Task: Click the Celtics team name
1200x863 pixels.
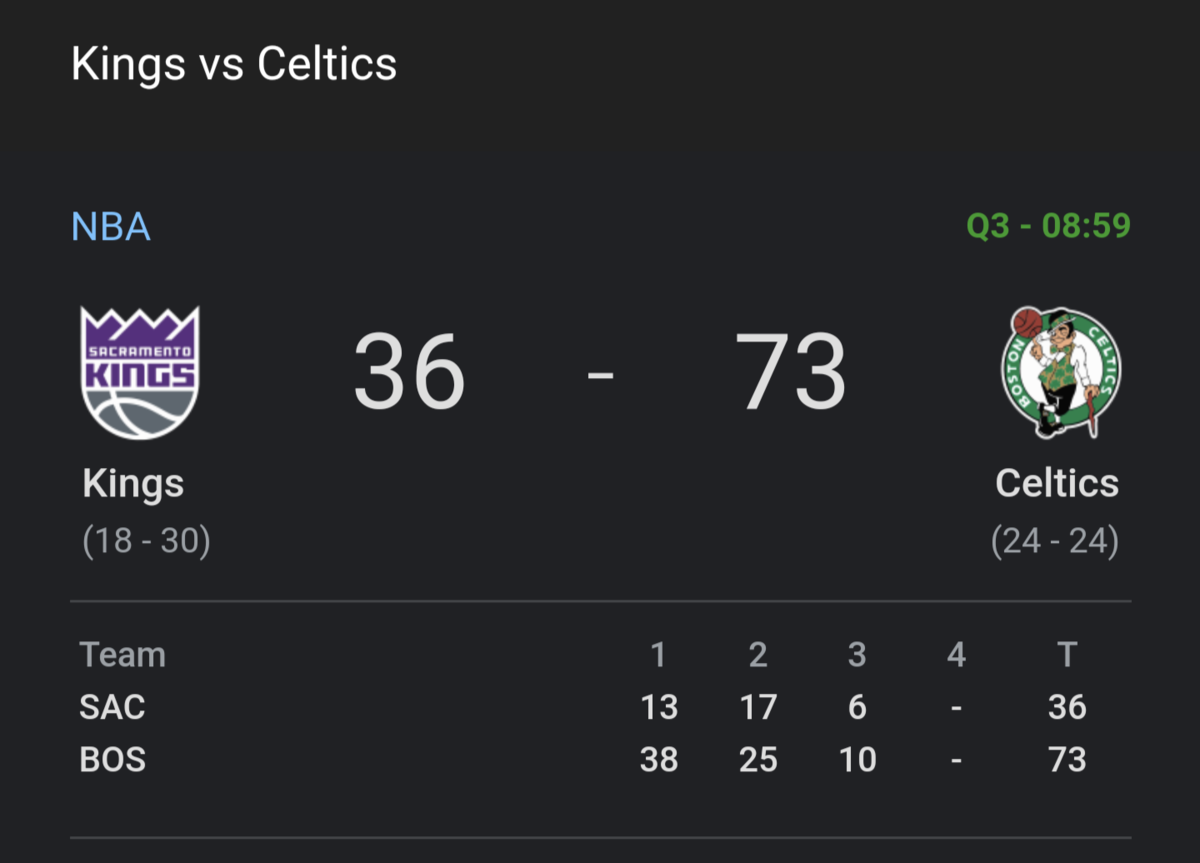Action: (x=1057, y=484)
